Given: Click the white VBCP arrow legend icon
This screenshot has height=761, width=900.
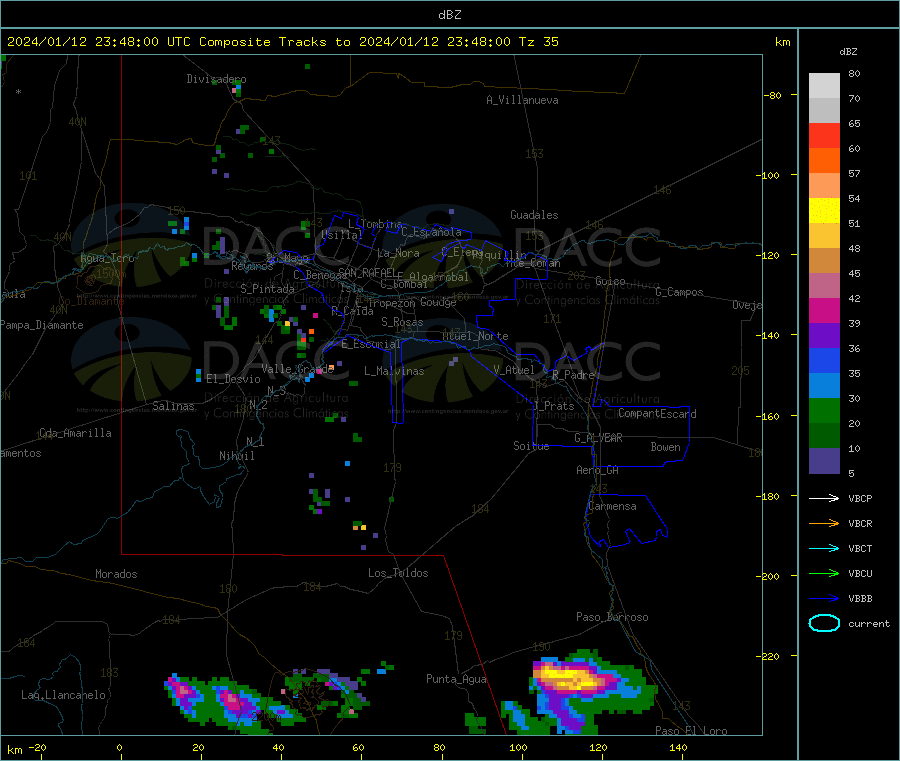Looking at the screenshot, I should (x=824, y=498).
